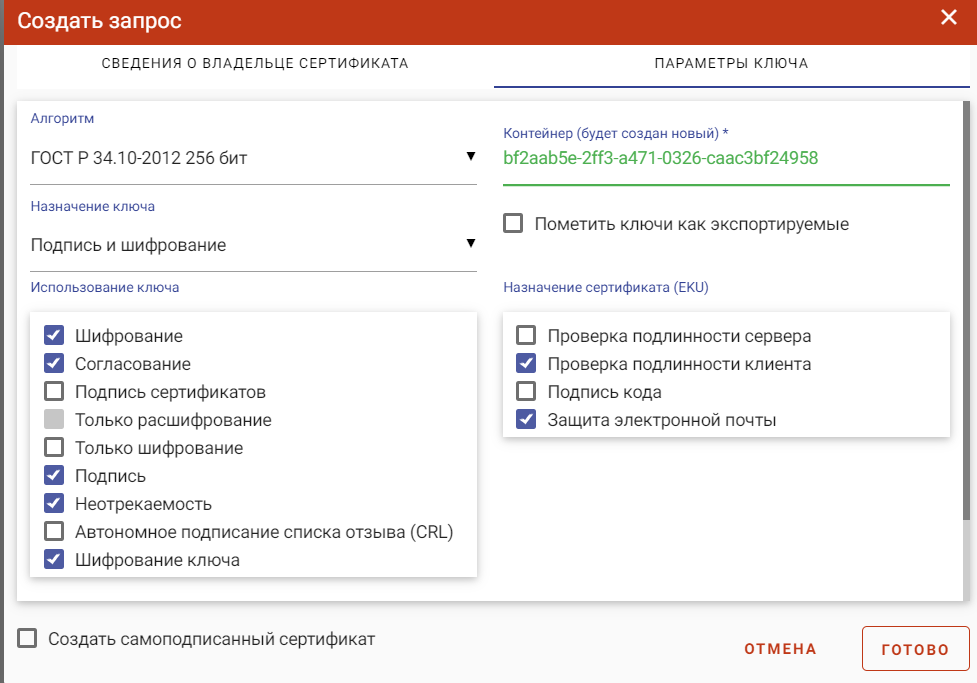Check Проверка подлинности сервера checkbox
The image size is (977, 683).
pos(527,335)
